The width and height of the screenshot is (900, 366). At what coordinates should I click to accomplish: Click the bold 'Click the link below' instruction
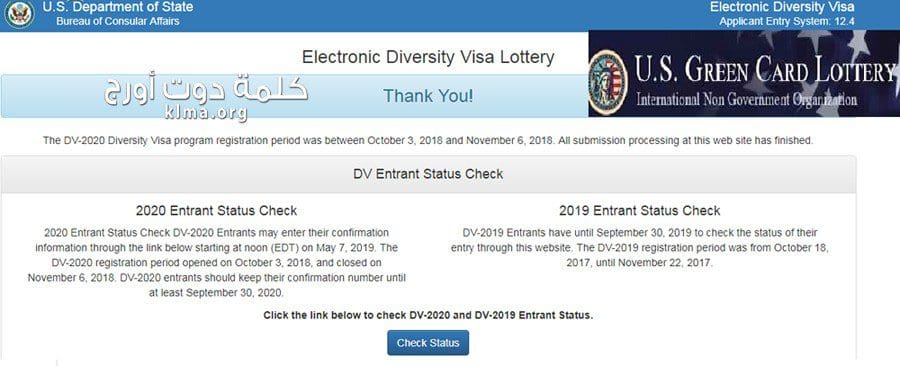click(x=428, y=315)
